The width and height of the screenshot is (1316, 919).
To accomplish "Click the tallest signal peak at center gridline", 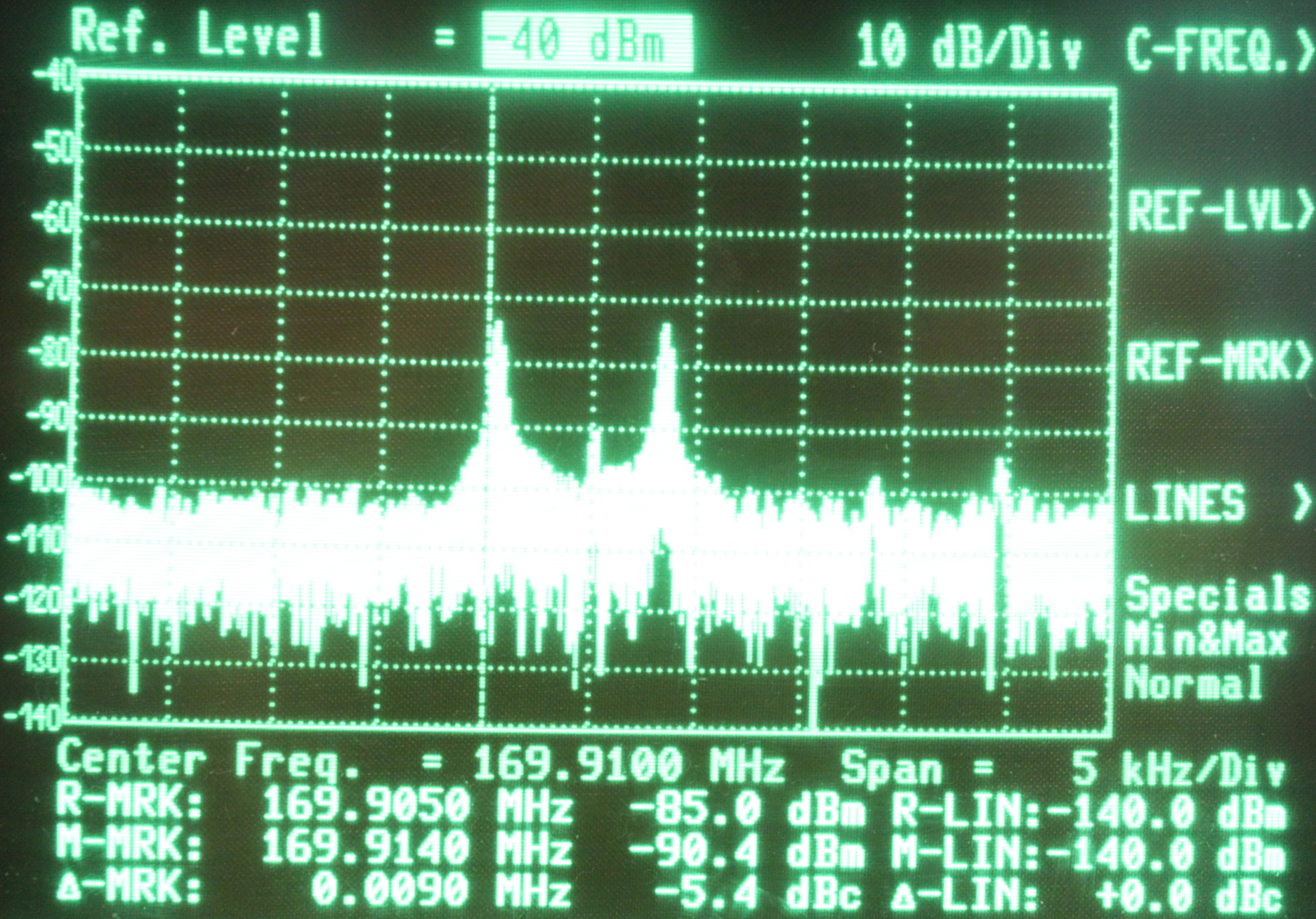I will (x=498, y=330).
